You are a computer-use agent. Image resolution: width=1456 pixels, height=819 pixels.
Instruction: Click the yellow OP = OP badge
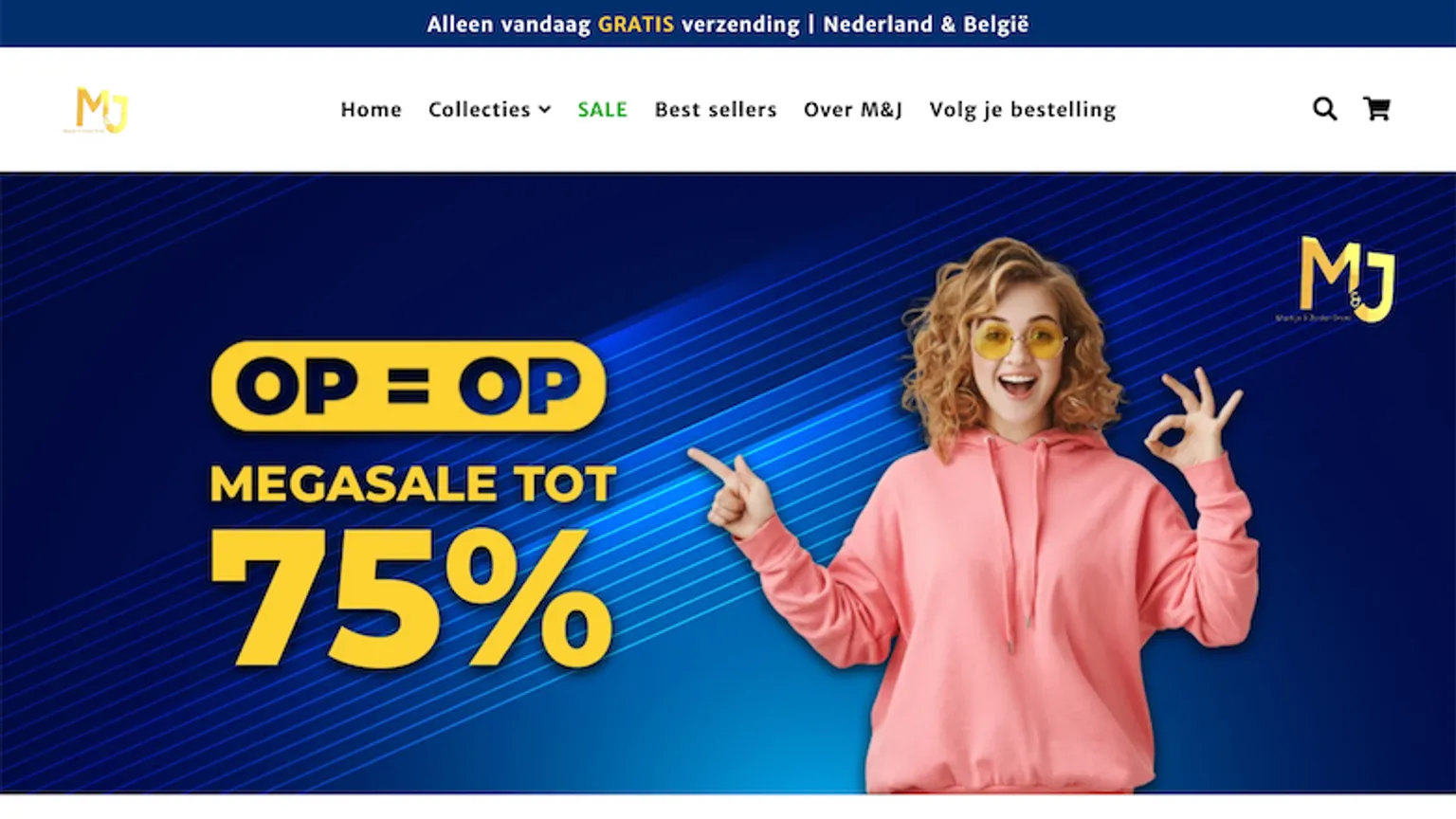(x=408, y=386)
